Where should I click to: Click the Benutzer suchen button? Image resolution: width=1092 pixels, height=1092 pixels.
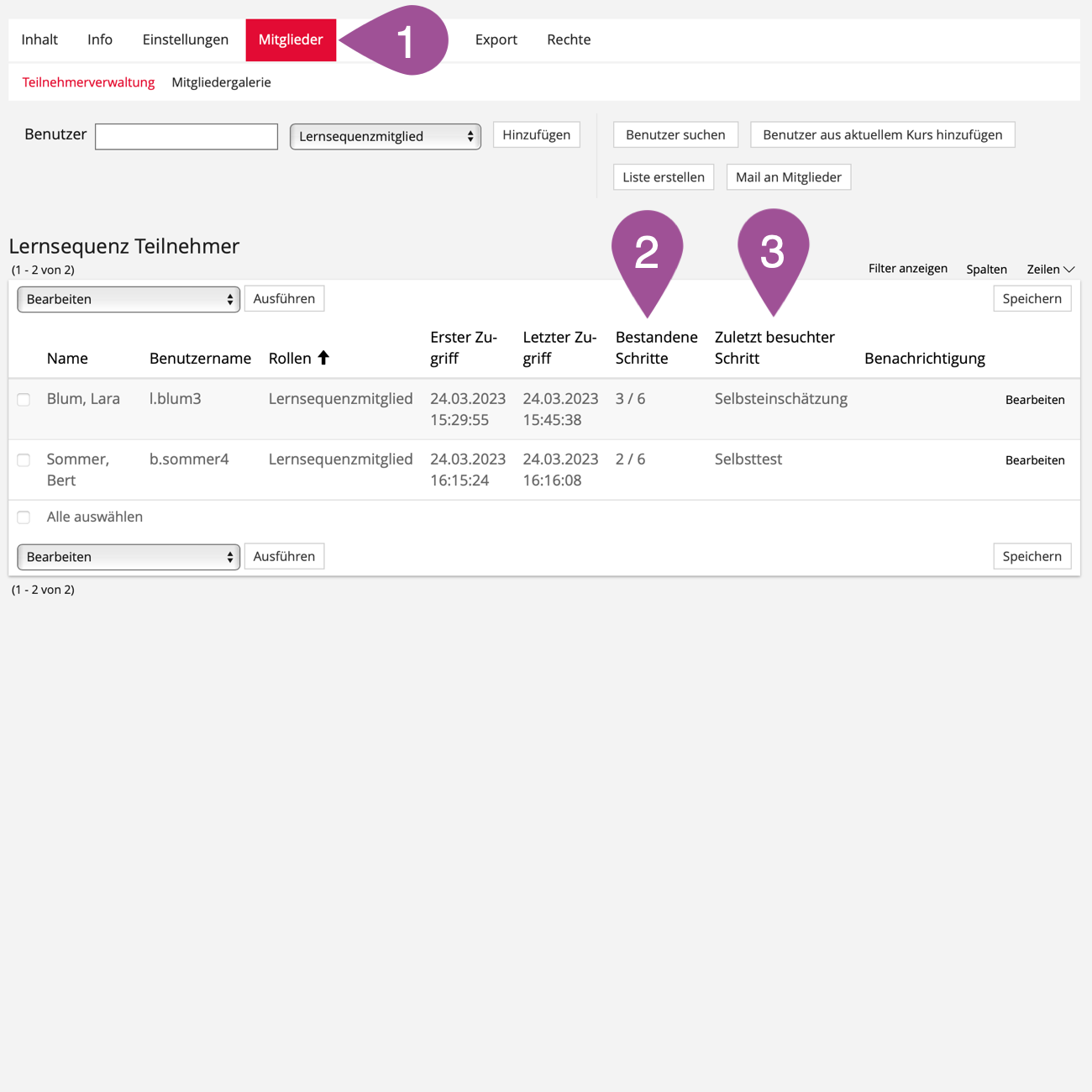click(x=675, y=134)
